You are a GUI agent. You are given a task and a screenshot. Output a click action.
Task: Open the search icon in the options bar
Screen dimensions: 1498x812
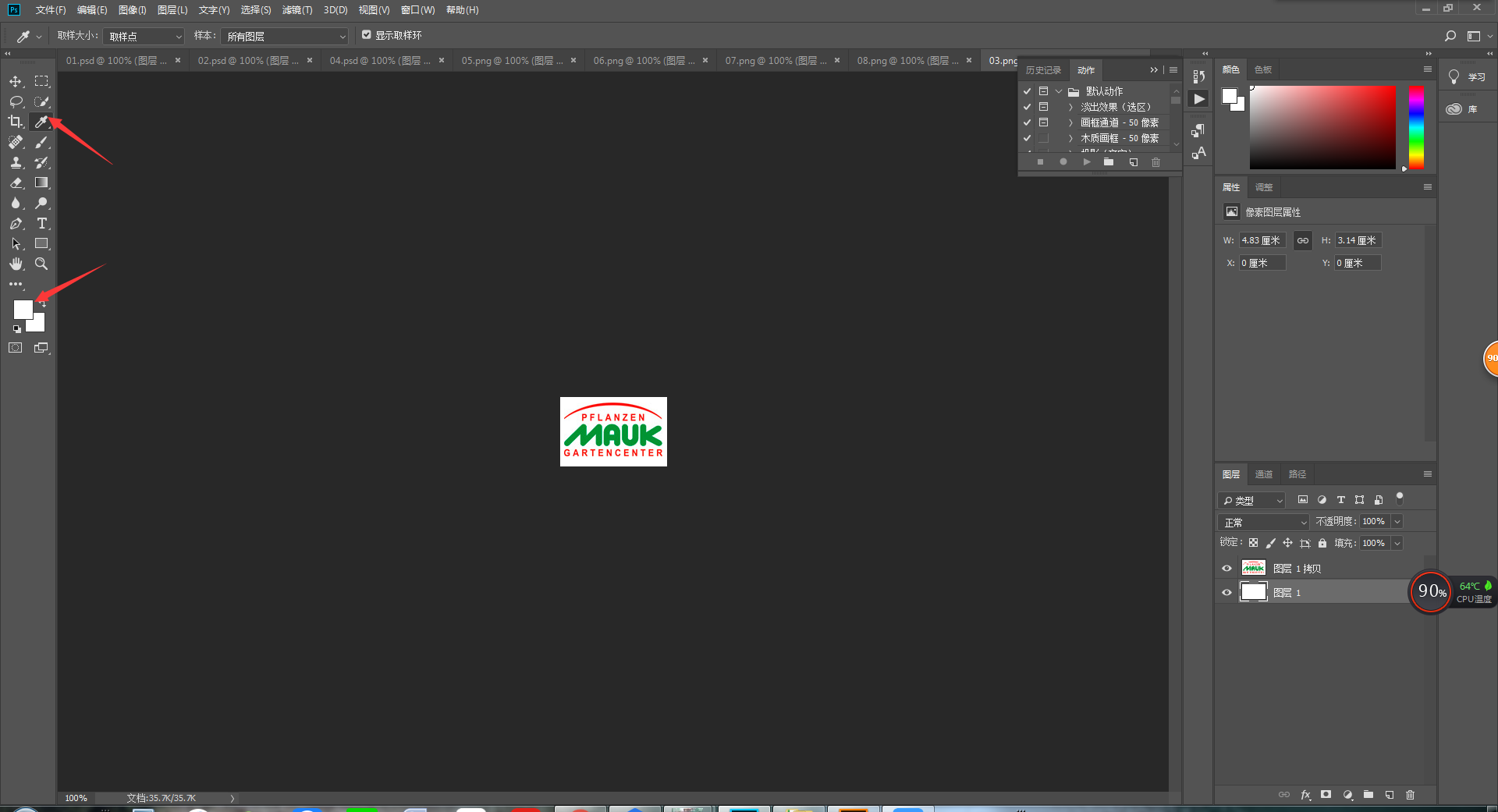tap(1450, 36)
